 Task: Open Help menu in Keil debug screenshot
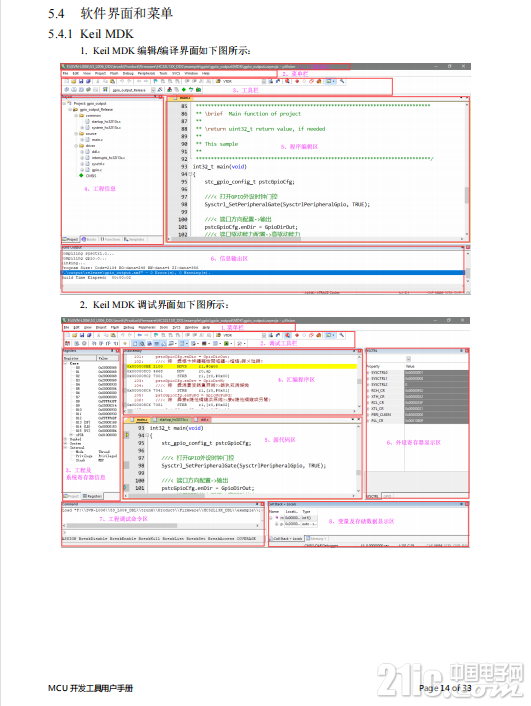pyautogui.click(x=206, y=327)
